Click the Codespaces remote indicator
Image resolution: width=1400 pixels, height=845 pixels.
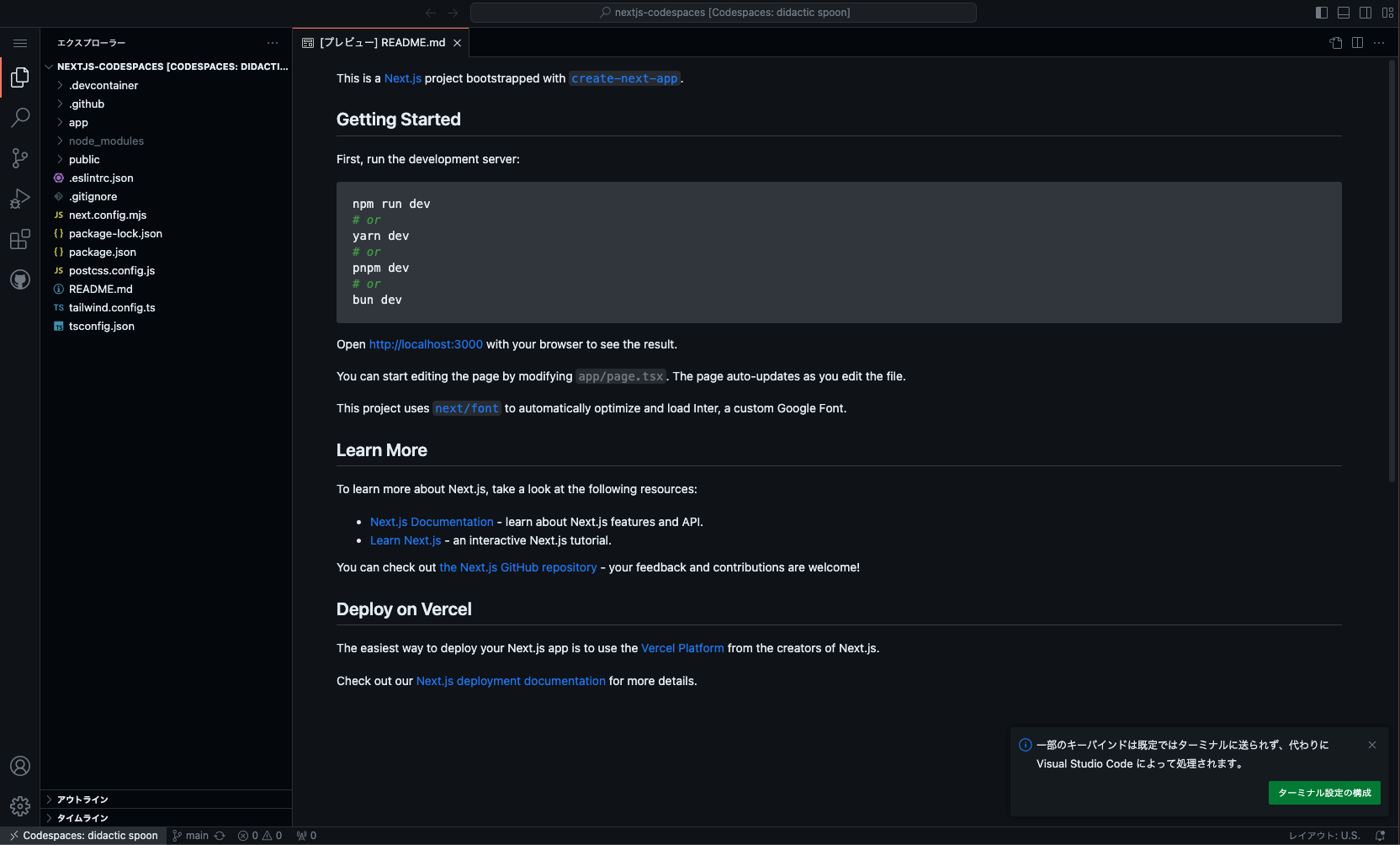pos(83,836)
